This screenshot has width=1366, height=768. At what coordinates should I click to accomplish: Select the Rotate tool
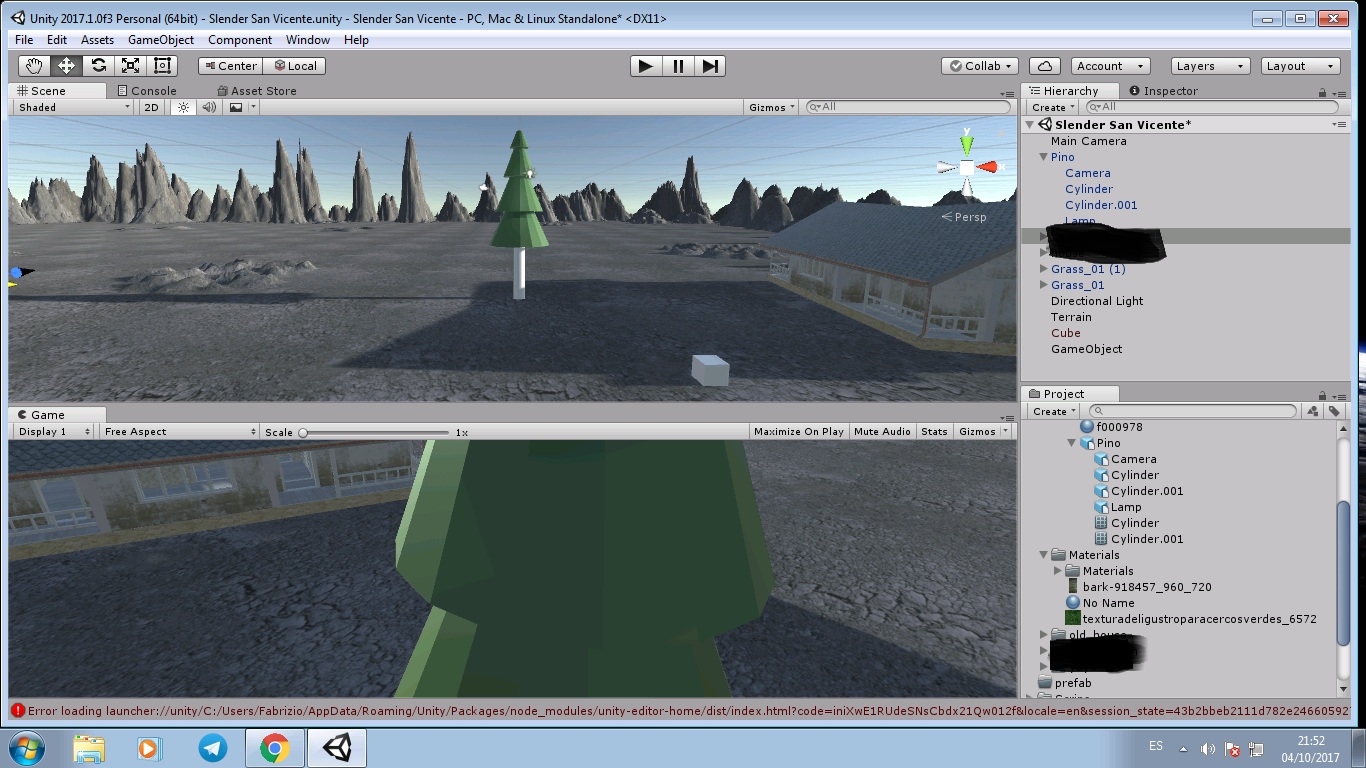point(98,66)
